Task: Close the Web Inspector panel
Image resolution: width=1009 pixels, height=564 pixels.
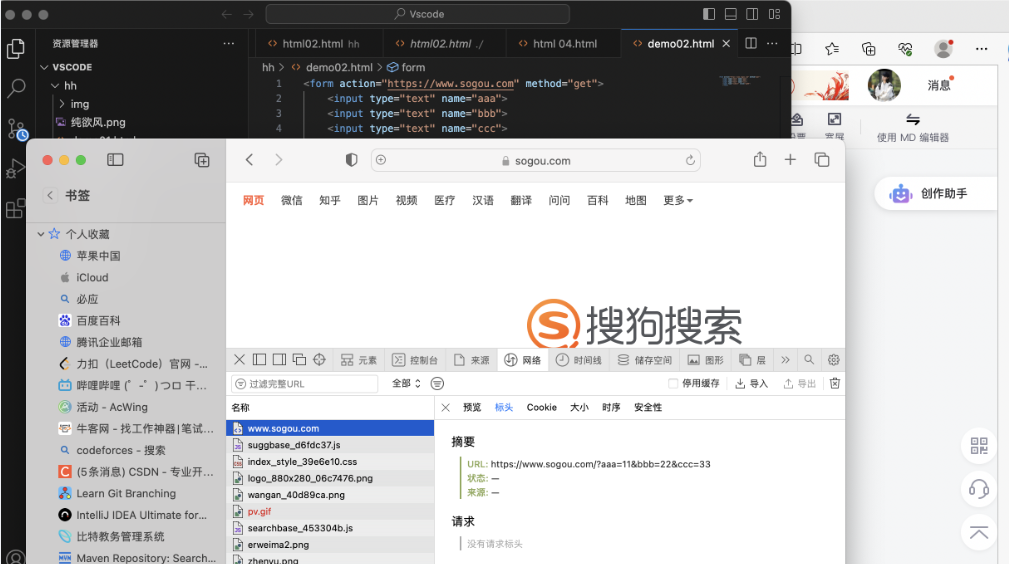Action: coord(239,359)
